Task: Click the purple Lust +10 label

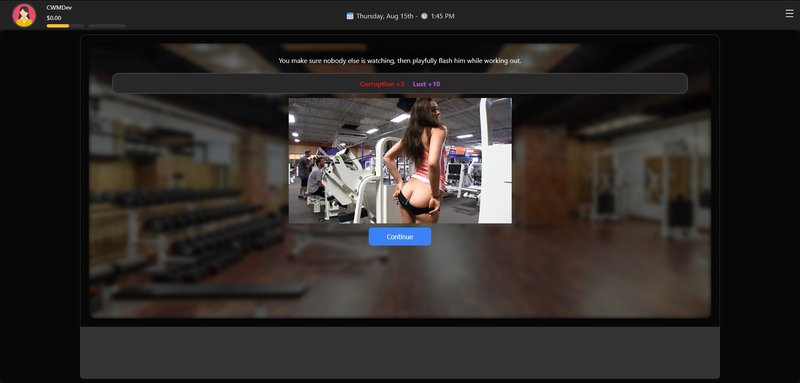Action: [x=427, y=84]
